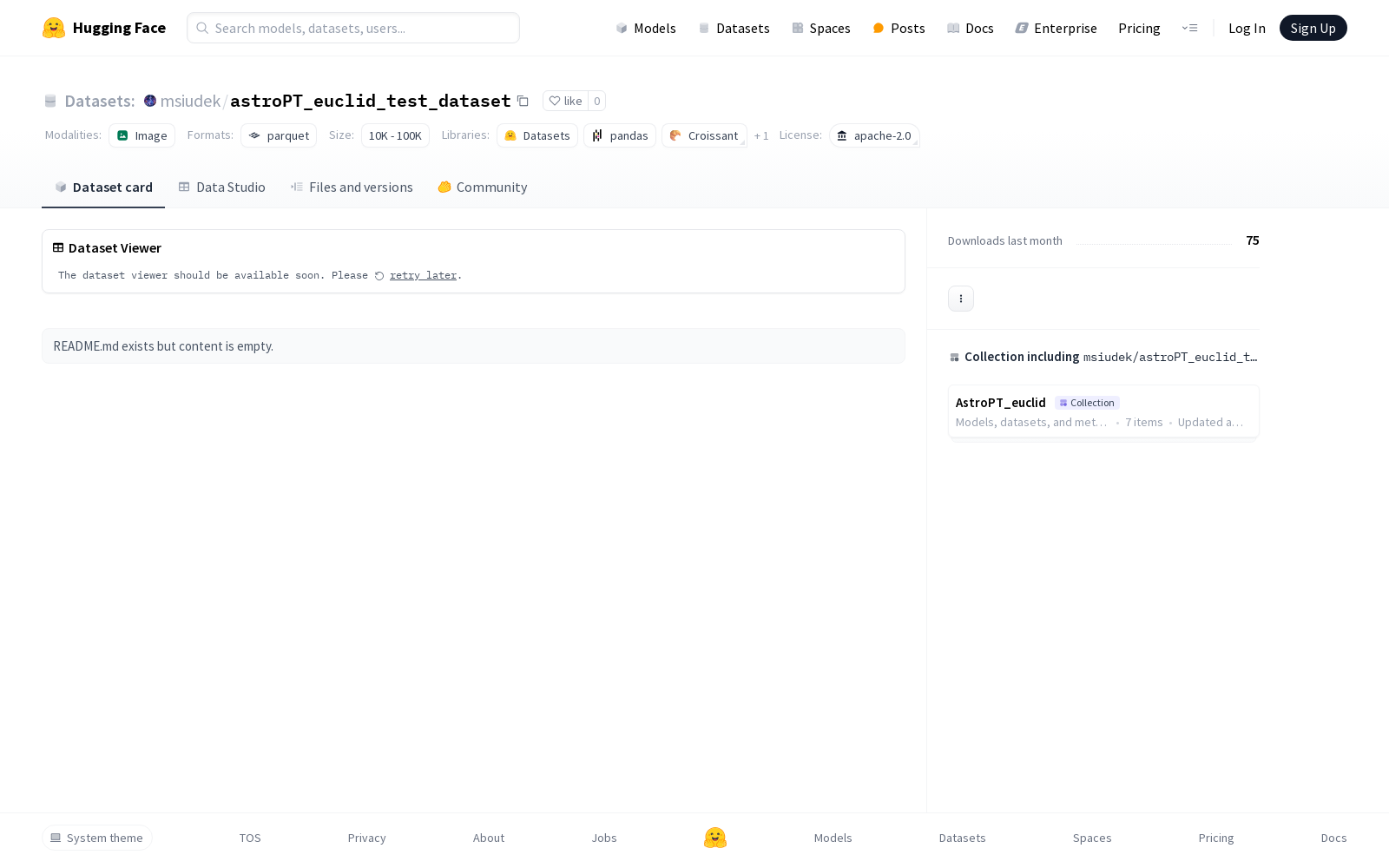Open Docs from the top navigation
Screen dimensions: 1389x868
click(x=970, y=28)
